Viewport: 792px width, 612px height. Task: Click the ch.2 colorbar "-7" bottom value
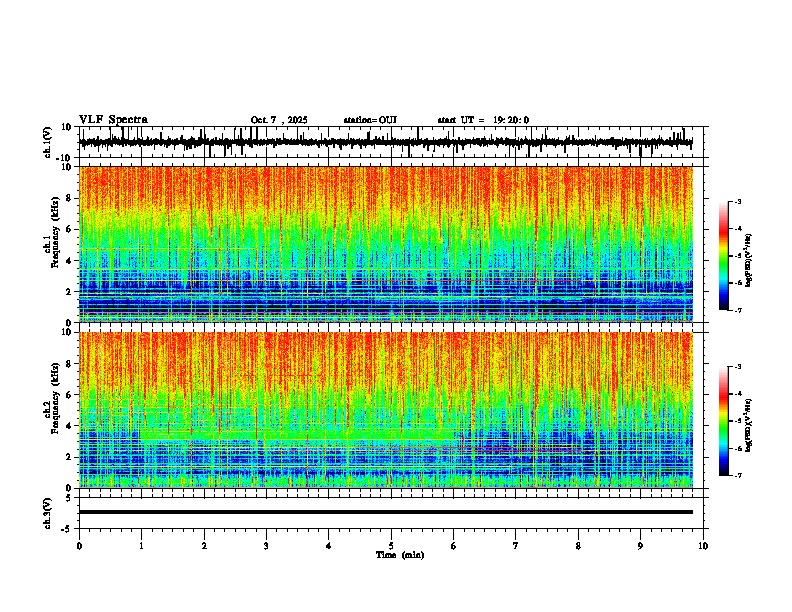738,475
